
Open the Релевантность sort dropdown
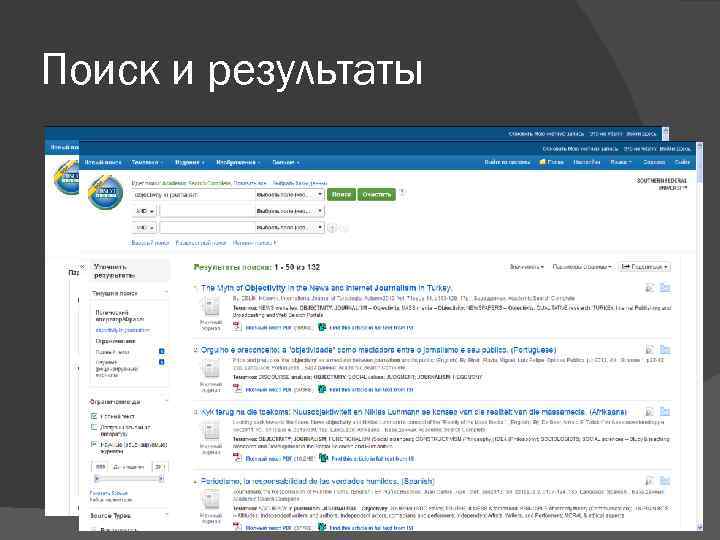tap(527, 267)
